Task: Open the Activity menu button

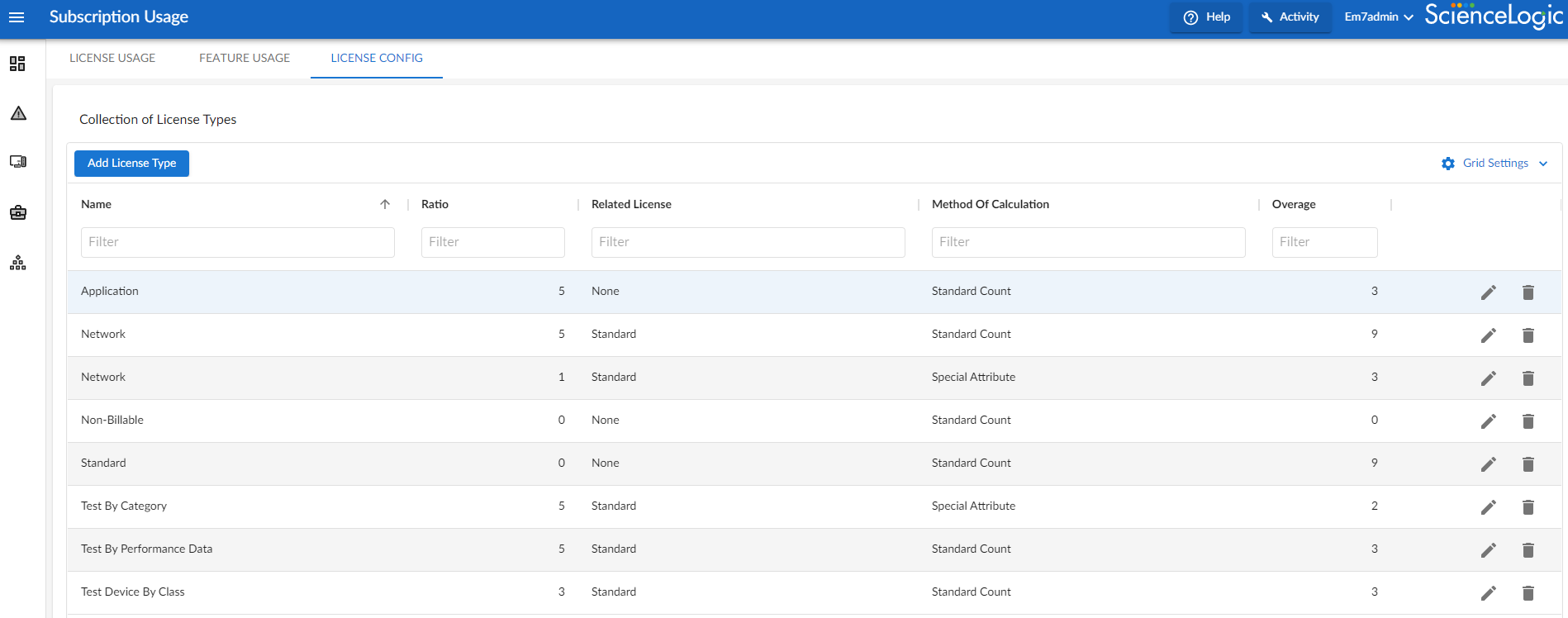Action: [x=1290, y=17]
